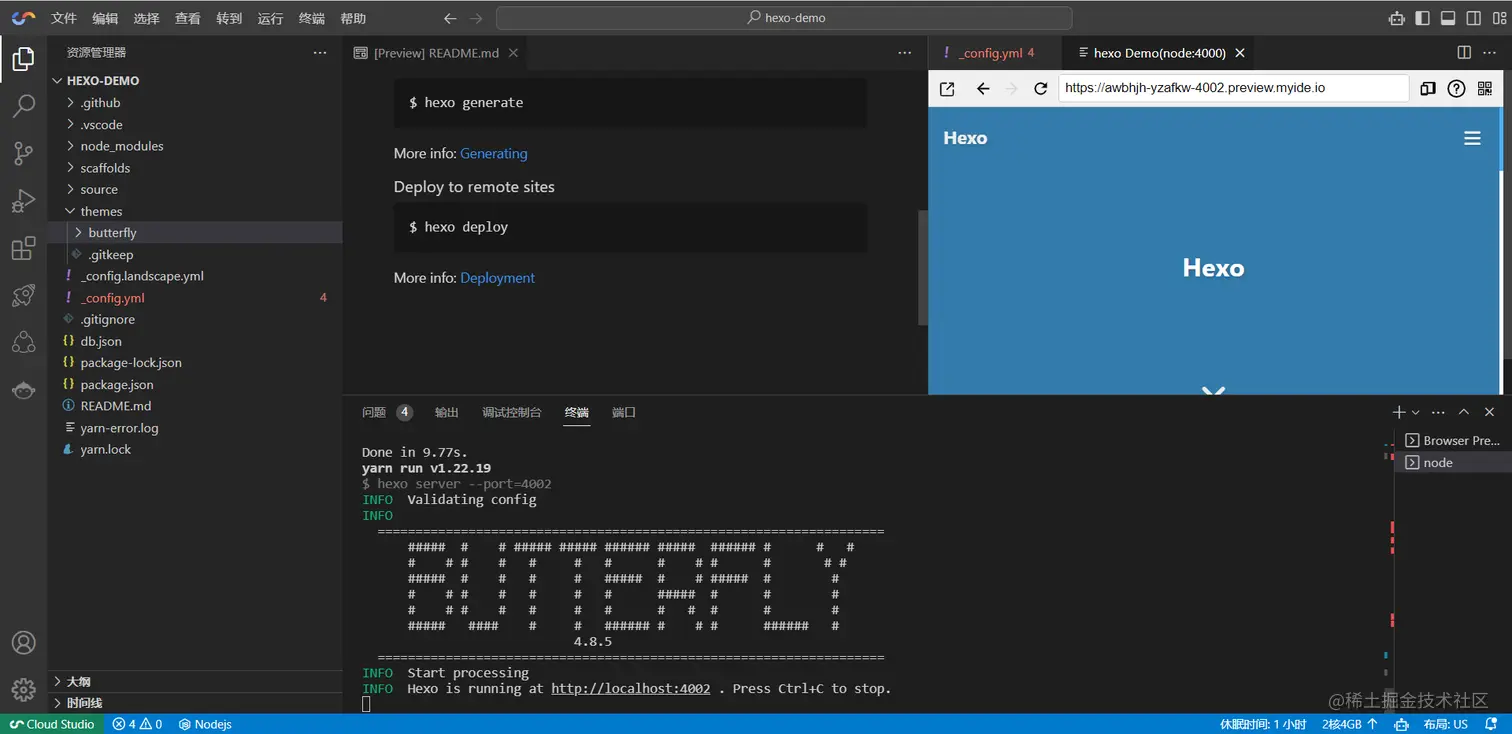
Task: Open more actions for the right editor group
Action: click(x=1490, y=53)
